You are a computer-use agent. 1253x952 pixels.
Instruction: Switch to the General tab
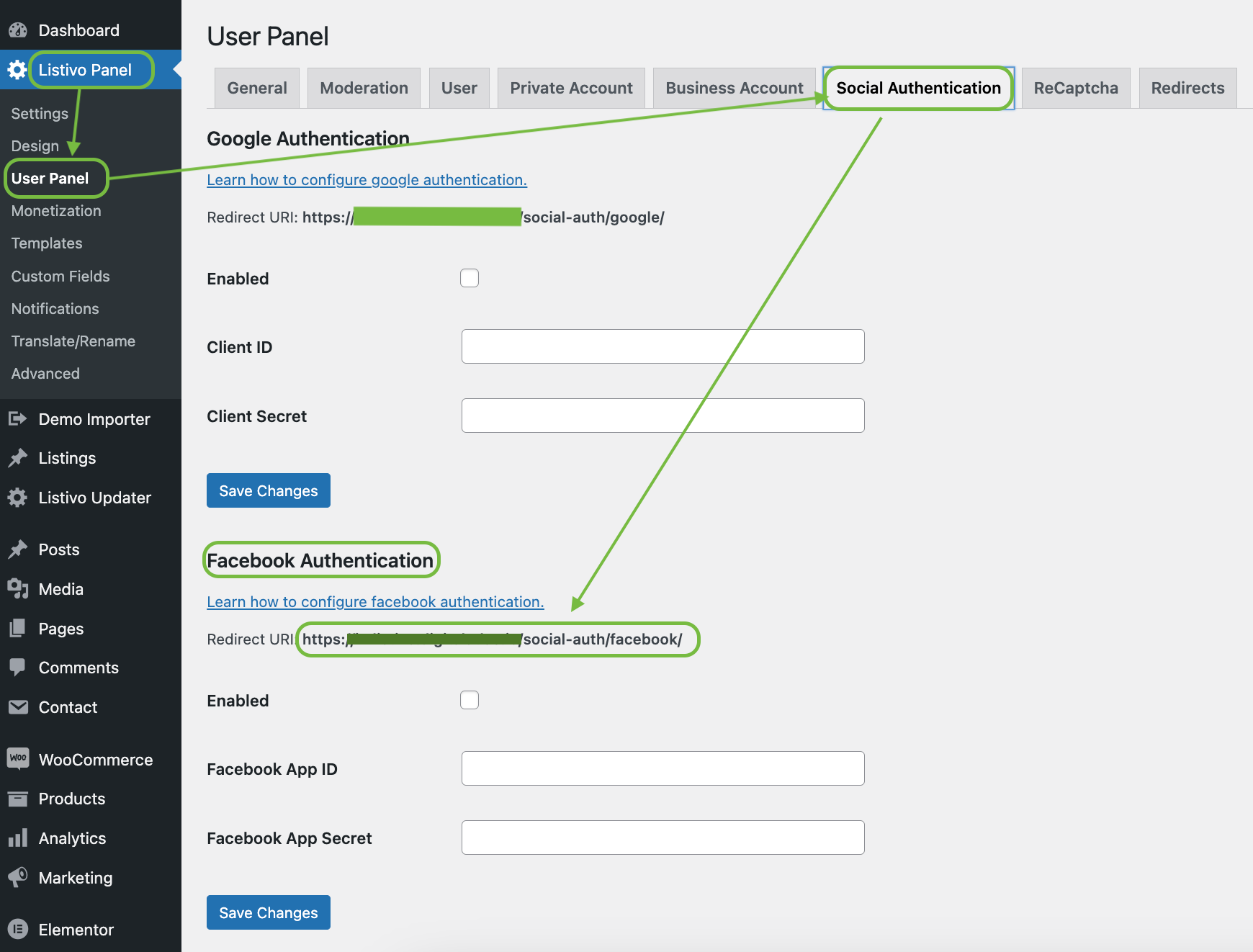257,88
